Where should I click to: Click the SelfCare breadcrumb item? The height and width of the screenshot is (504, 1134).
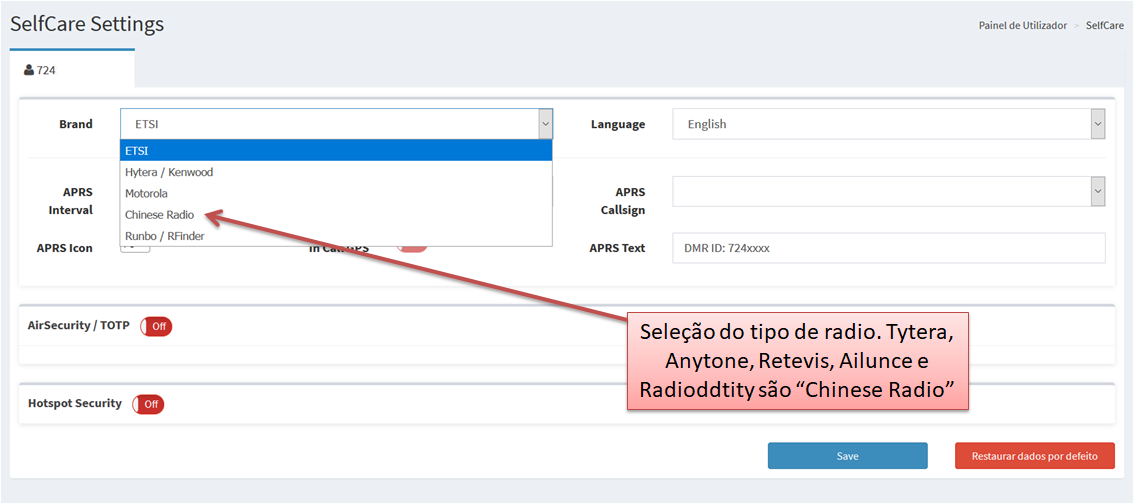(x=1104, y=25)
